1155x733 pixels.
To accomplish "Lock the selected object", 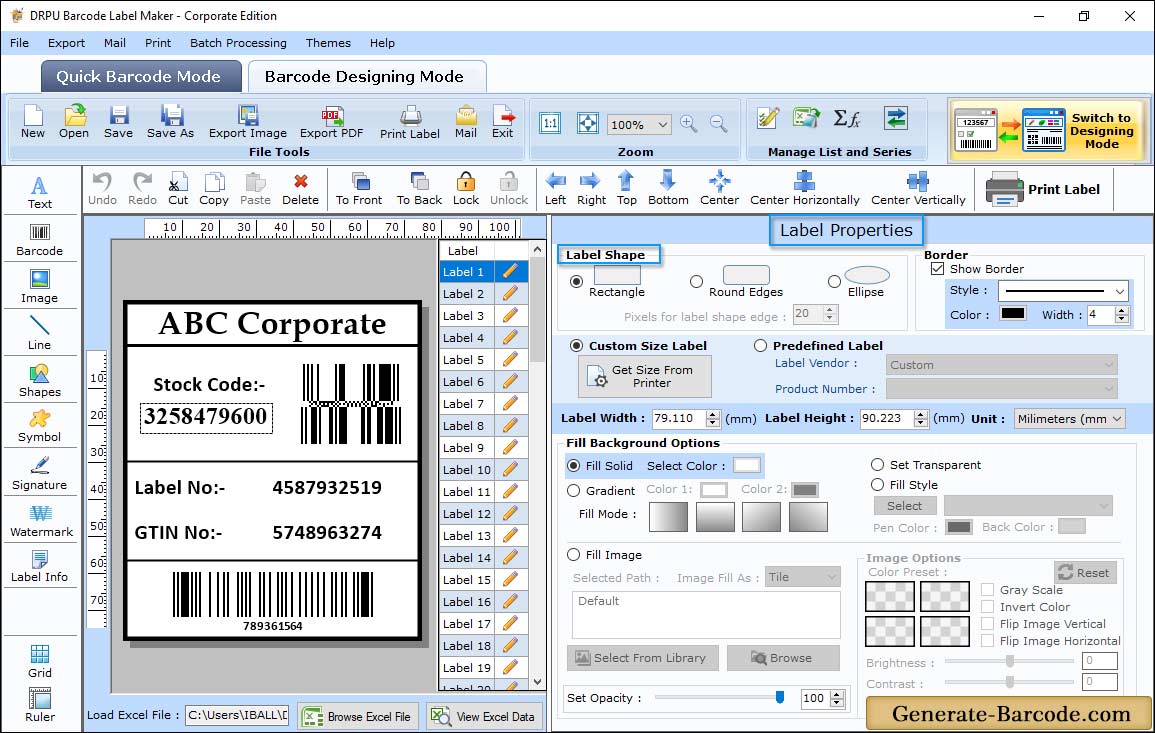I will pos(466,189).
